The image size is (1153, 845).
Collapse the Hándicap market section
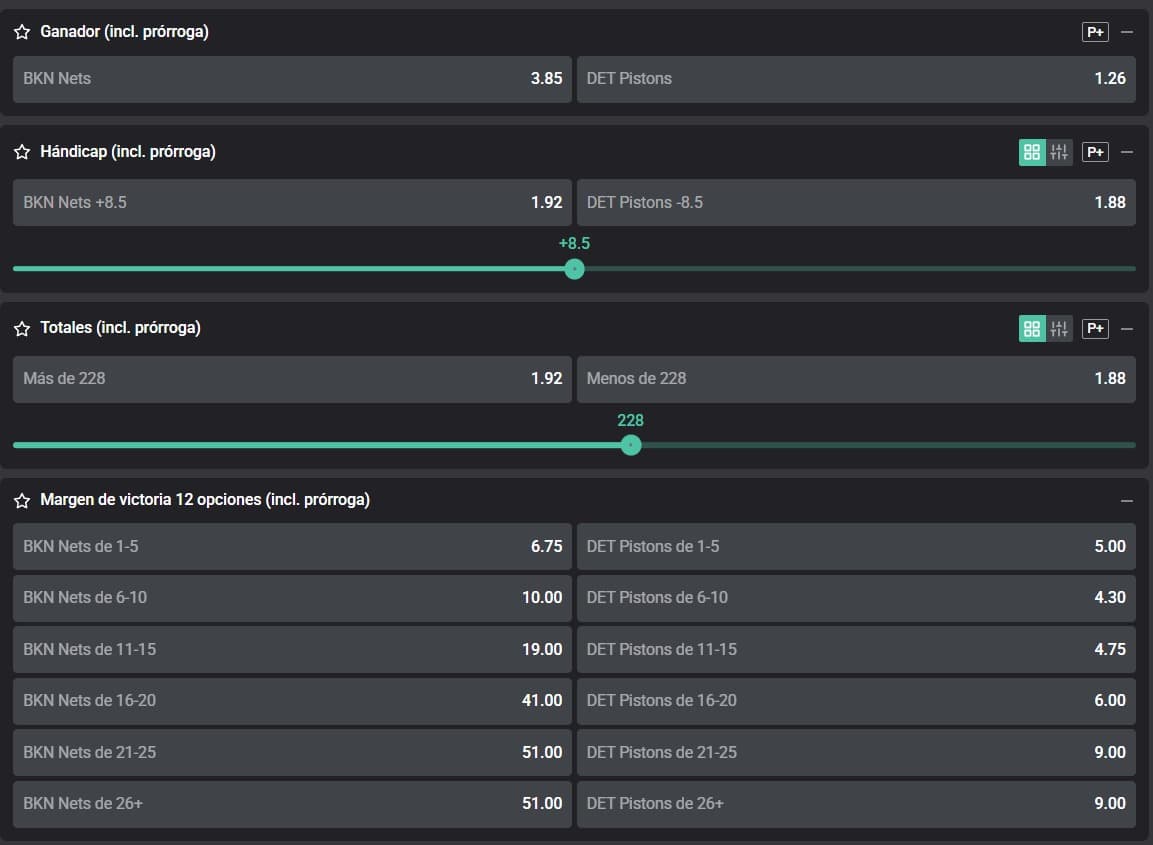coord(1127,152)
